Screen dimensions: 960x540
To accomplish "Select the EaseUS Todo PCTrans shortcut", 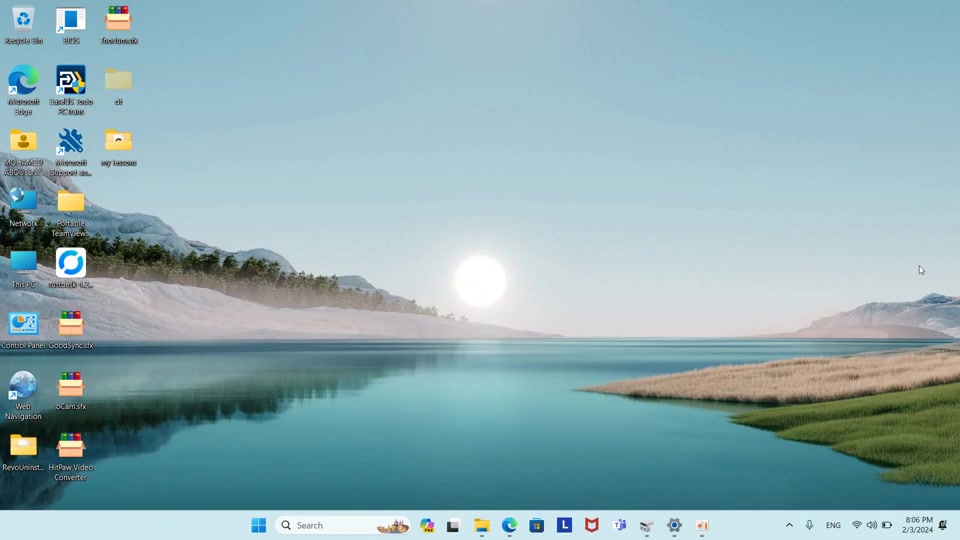I will [71, 90].
